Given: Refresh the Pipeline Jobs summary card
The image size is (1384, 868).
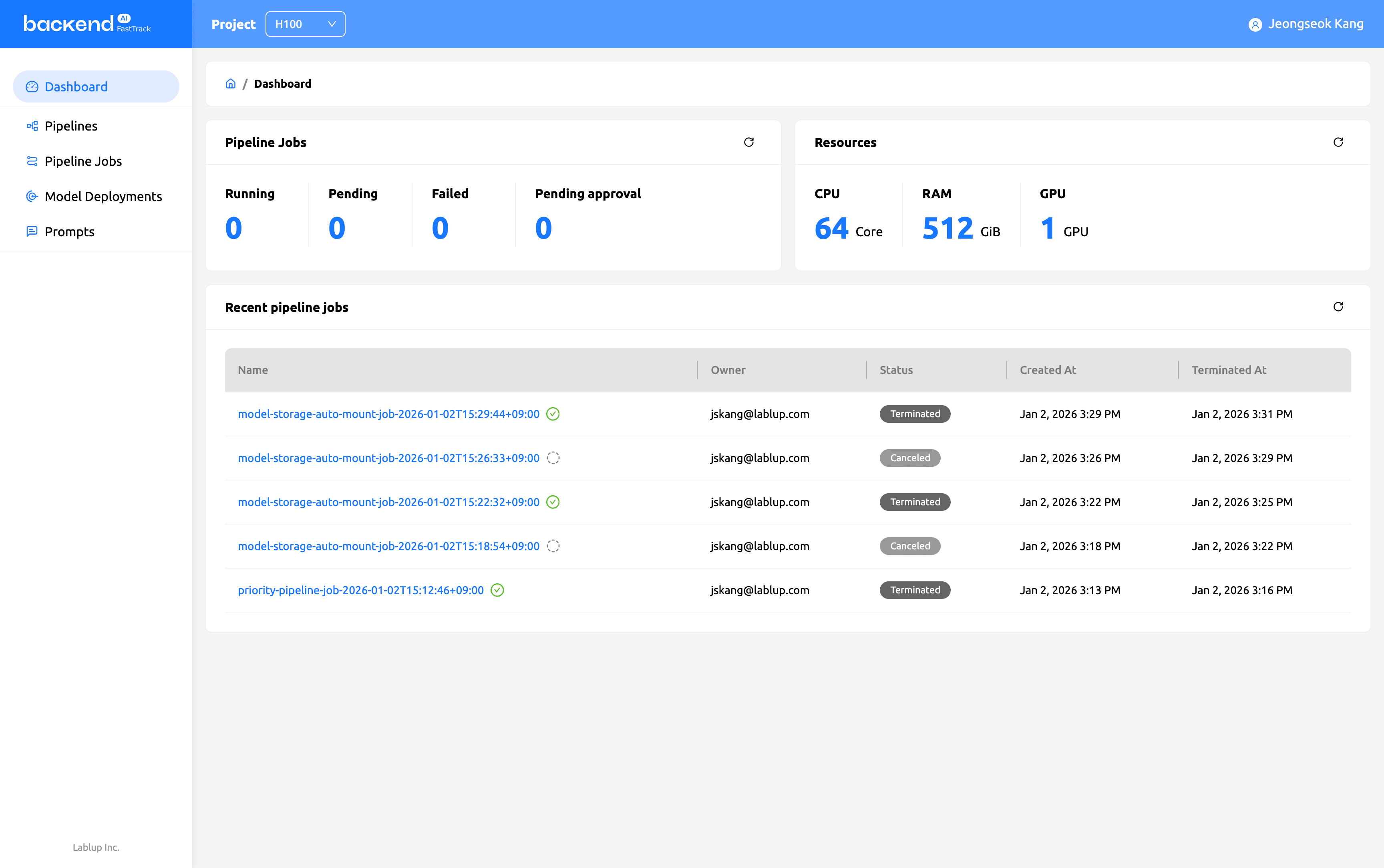Looking at the screenshot, I should [x=749, y=142].
